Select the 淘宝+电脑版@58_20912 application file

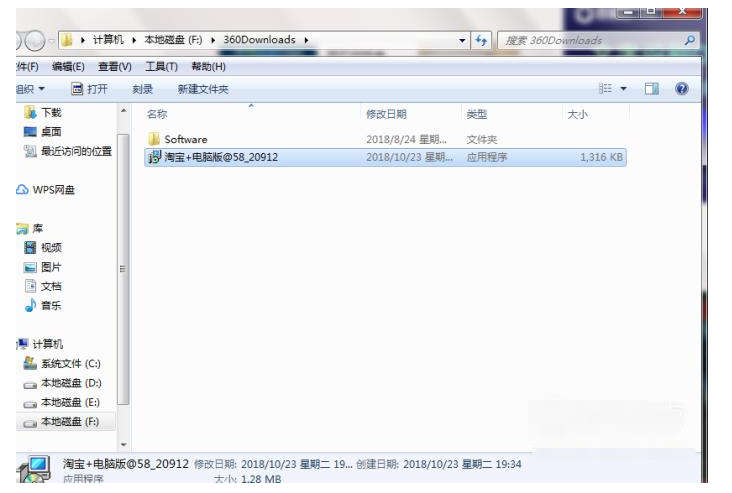pyautogui.click(x=220, y=157)
